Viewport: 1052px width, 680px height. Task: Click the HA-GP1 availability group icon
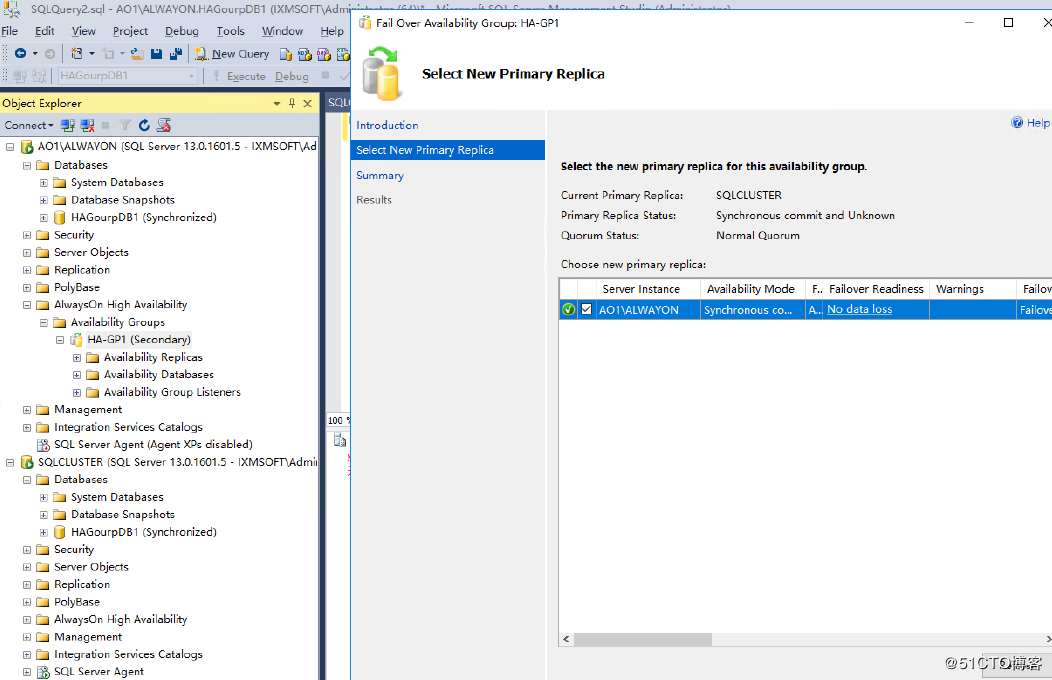(x=76, y=339)
